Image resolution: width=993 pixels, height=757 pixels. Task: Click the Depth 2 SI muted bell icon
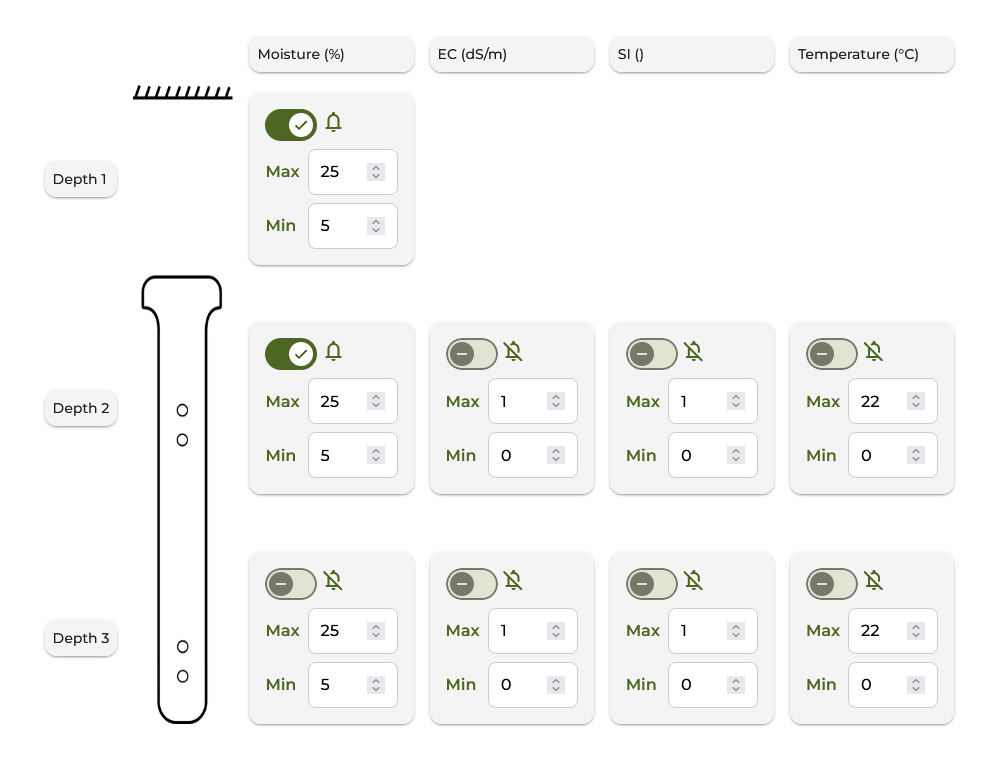(x=694, y=352)
